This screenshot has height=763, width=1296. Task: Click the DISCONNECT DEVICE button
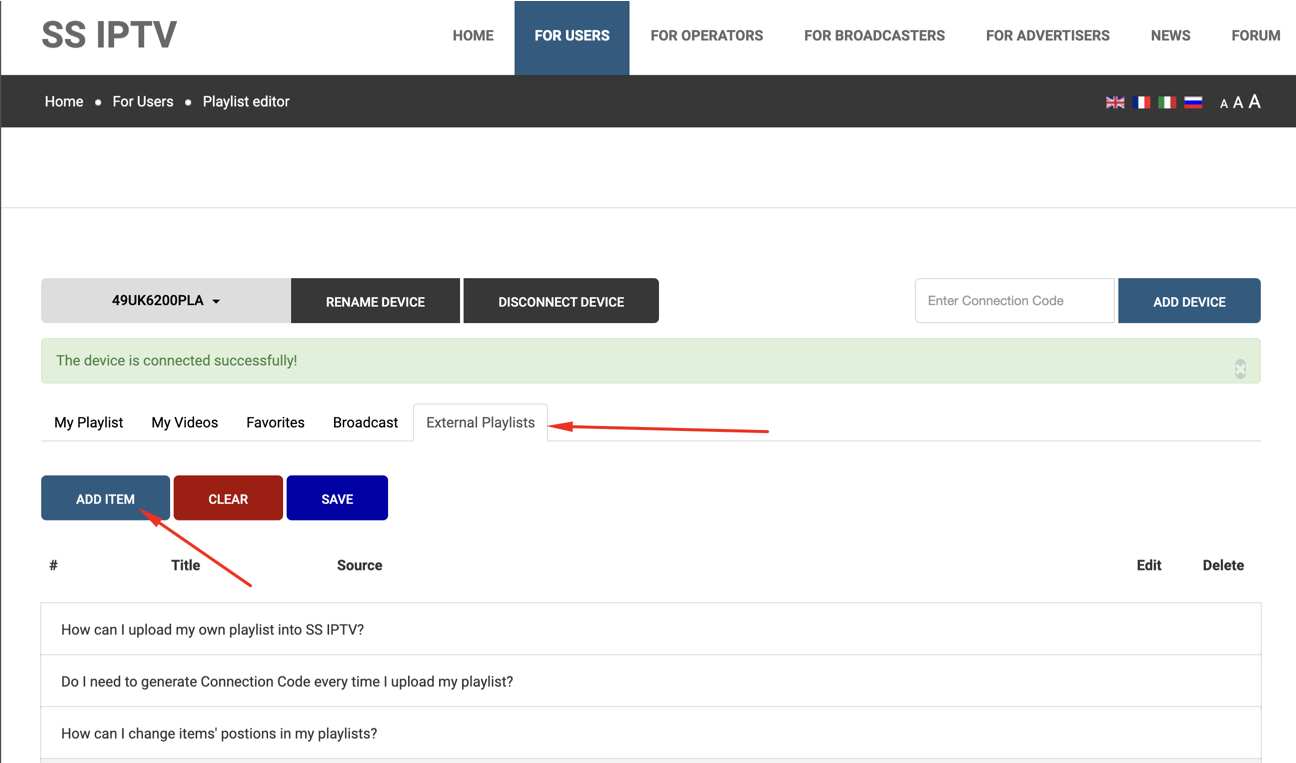(561, 301)
